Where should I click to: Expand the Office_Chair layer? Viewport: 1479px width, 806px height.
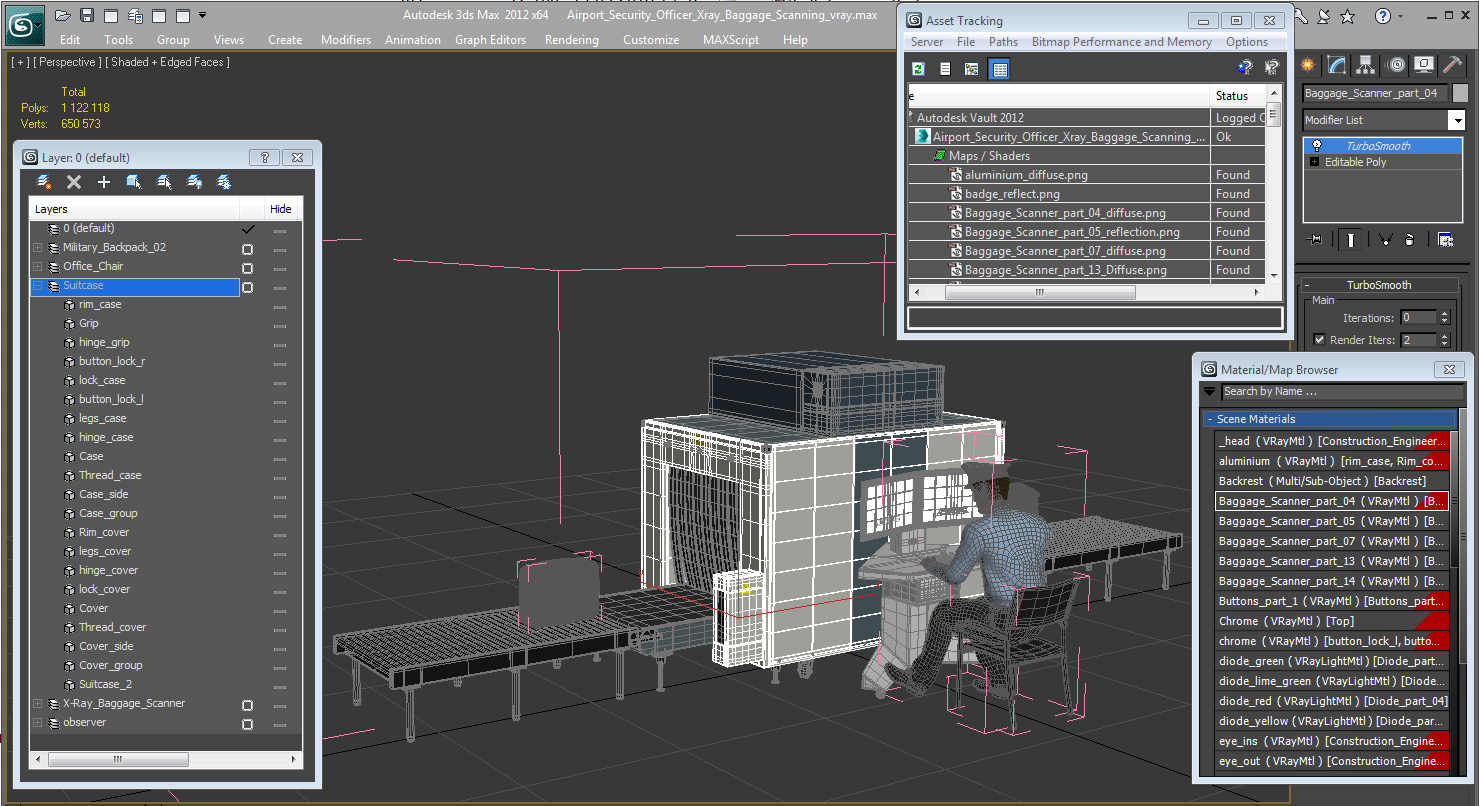[x=37, y=266]
